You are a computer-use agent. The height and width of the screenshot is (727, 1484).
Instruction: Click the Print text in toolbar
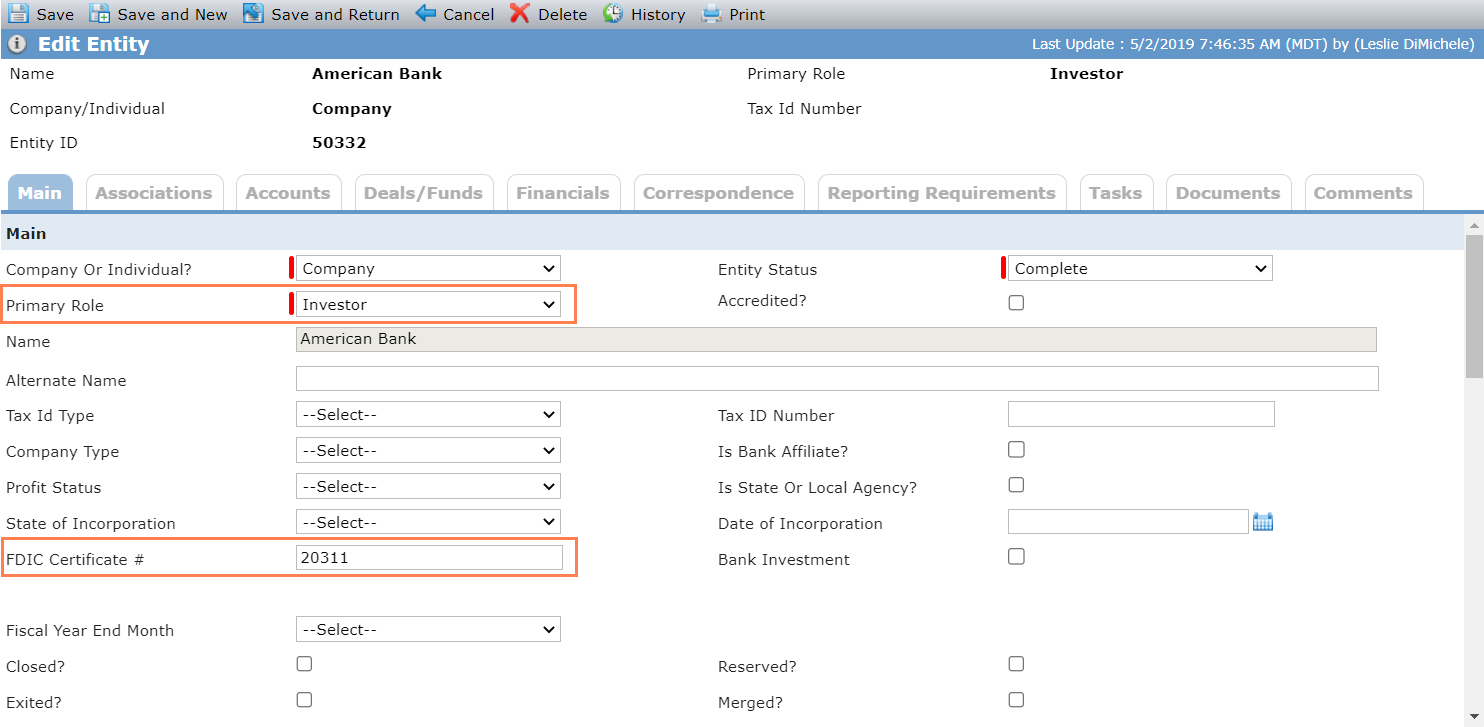coord(747,15)
